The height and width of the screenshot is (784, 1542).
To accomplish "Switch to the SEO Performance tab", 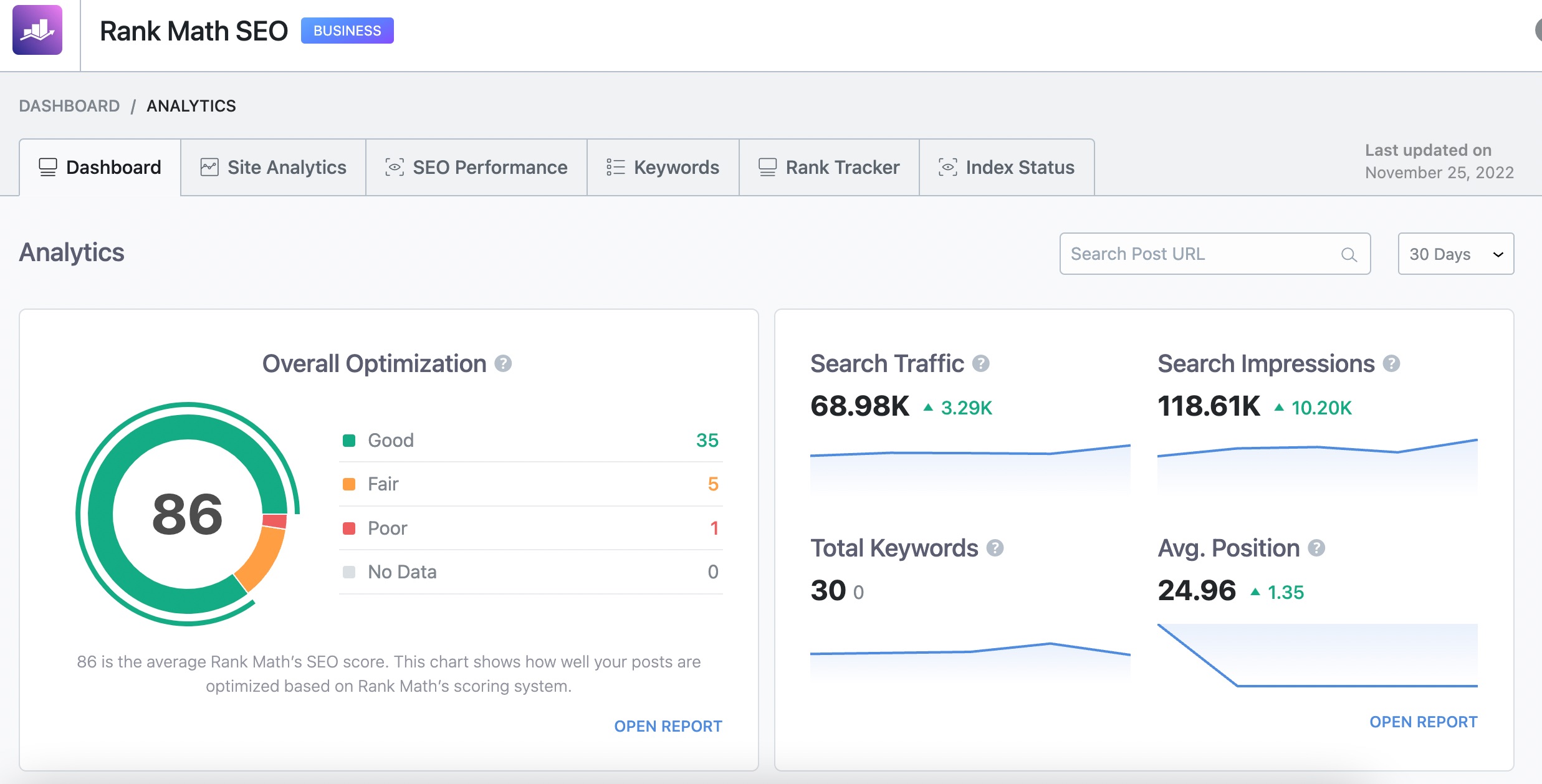I will (x=478, y=167).
